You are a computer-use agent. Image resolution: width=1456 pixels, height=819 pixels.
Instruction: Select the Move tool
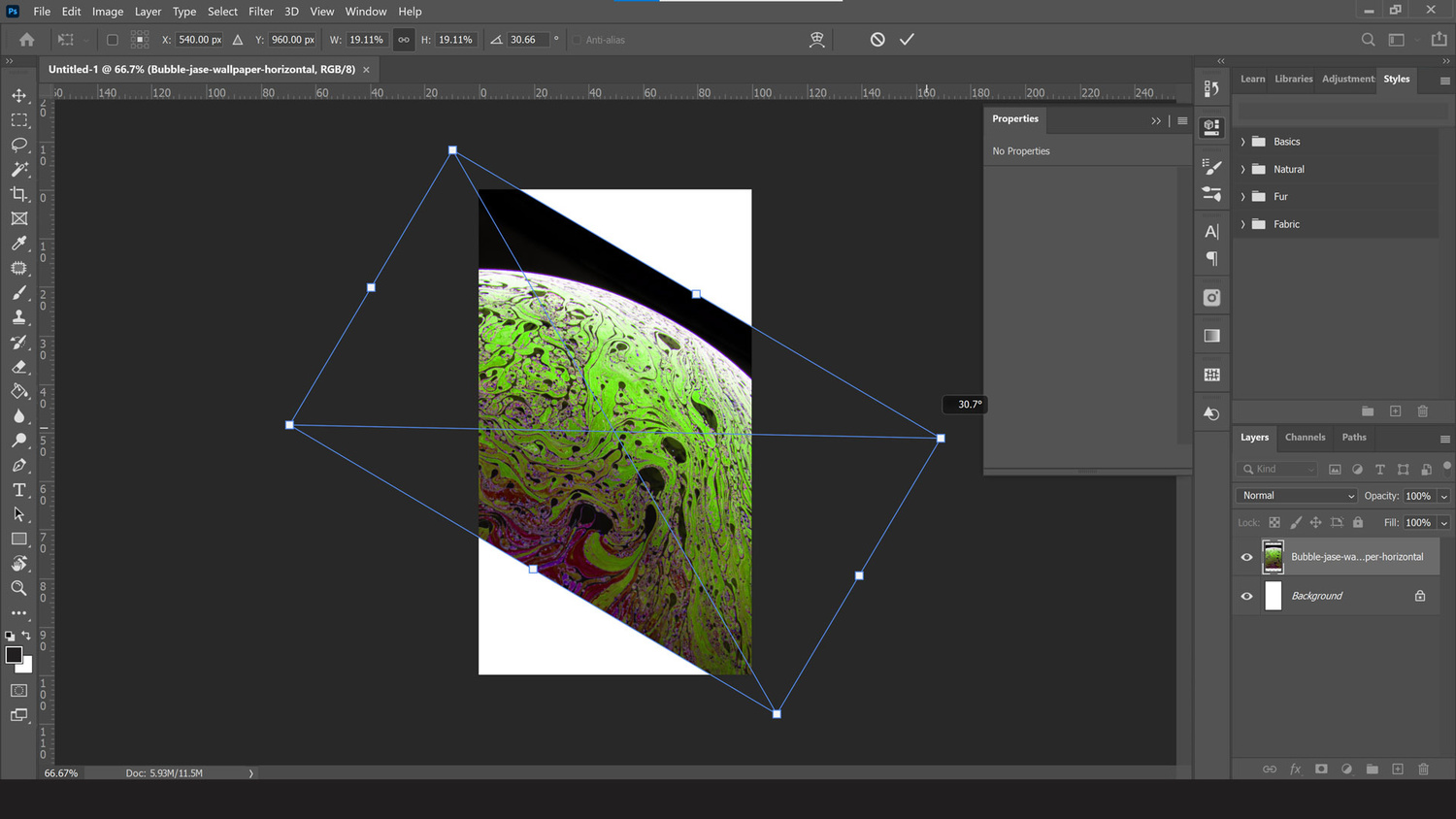pyautogui.click(x=18, y=95)
